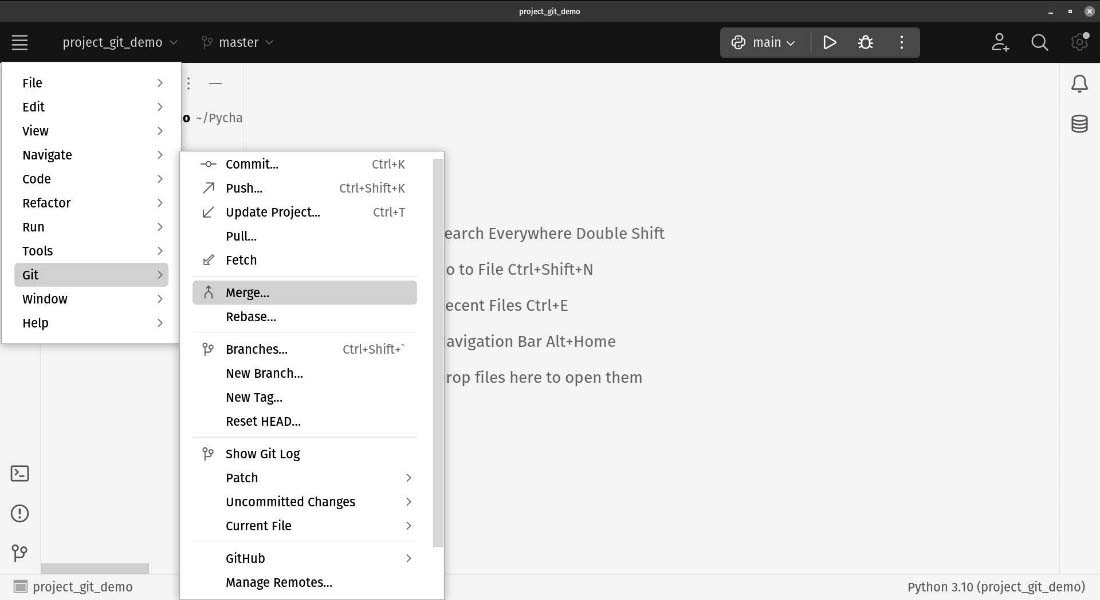Click the project folder icon in status bar
Screen dimensions: 1100x600
click(x=20, y=587)
